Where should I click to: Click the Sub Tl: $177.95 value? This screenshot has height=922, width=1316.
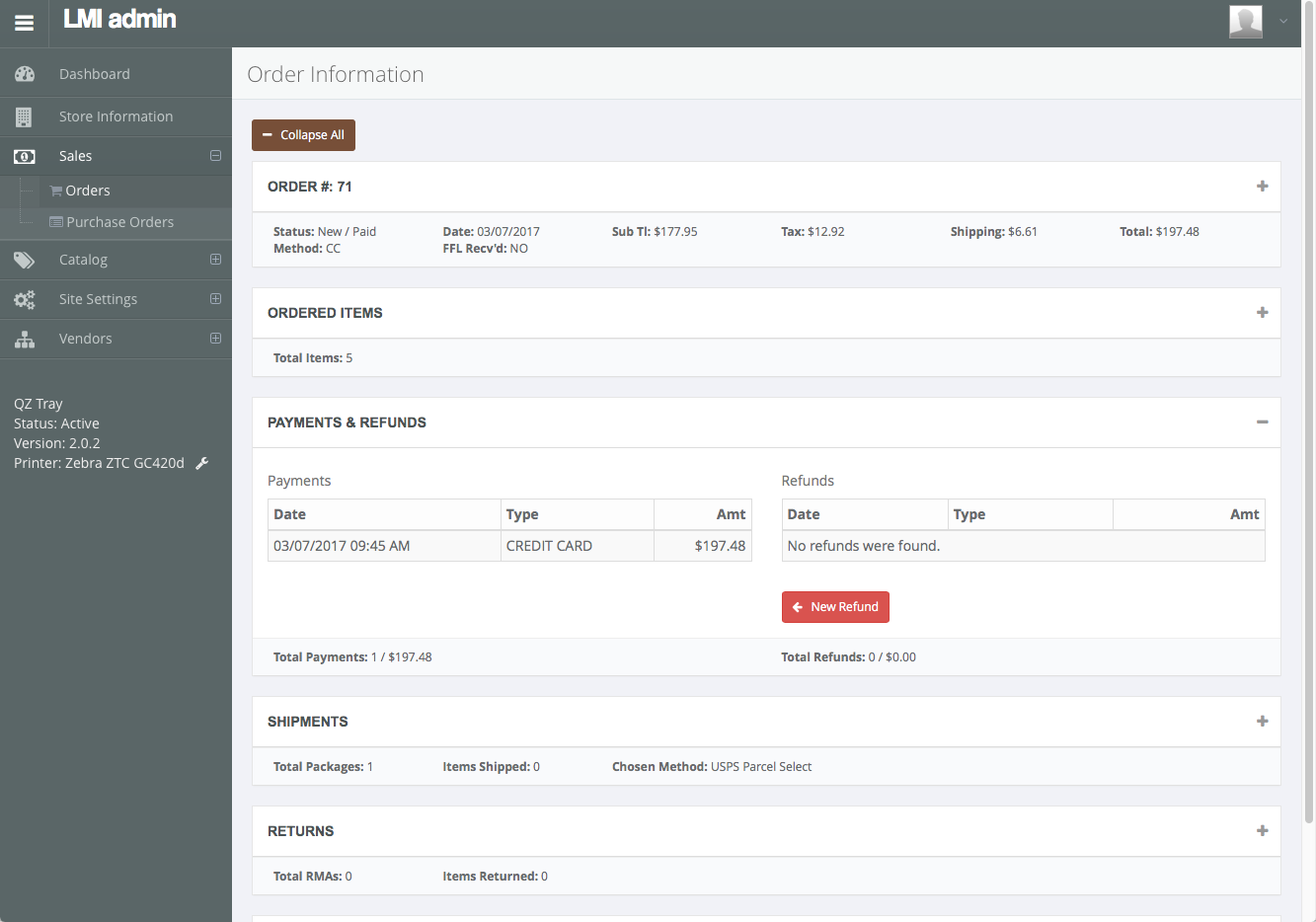pos(655,232)
